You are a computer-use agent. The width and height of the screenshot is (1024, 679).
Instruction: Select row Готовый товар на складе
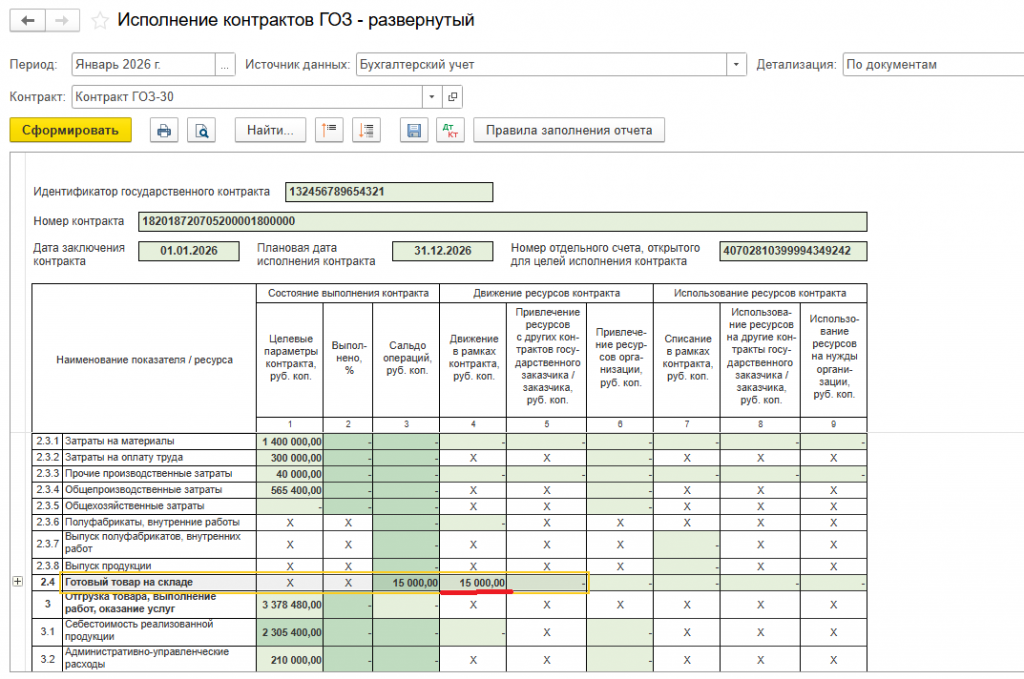[159, 582]
